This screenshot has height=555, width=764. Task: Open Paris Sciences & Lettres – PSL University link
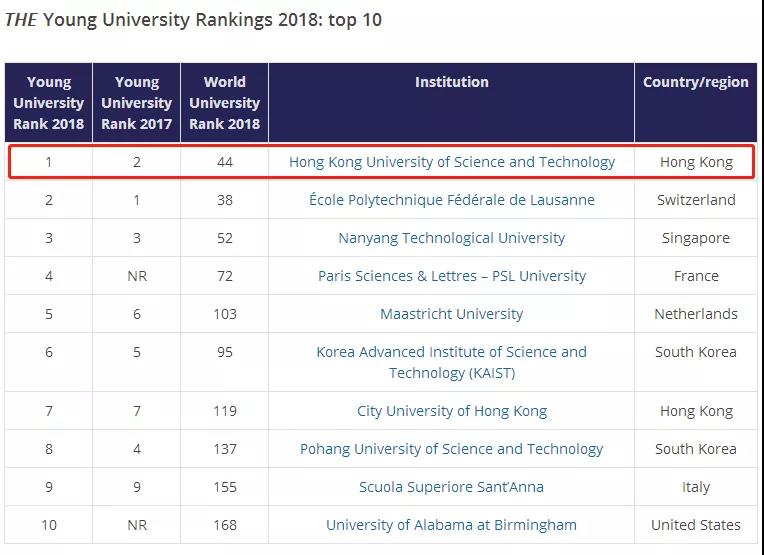[x=452, y=276]
